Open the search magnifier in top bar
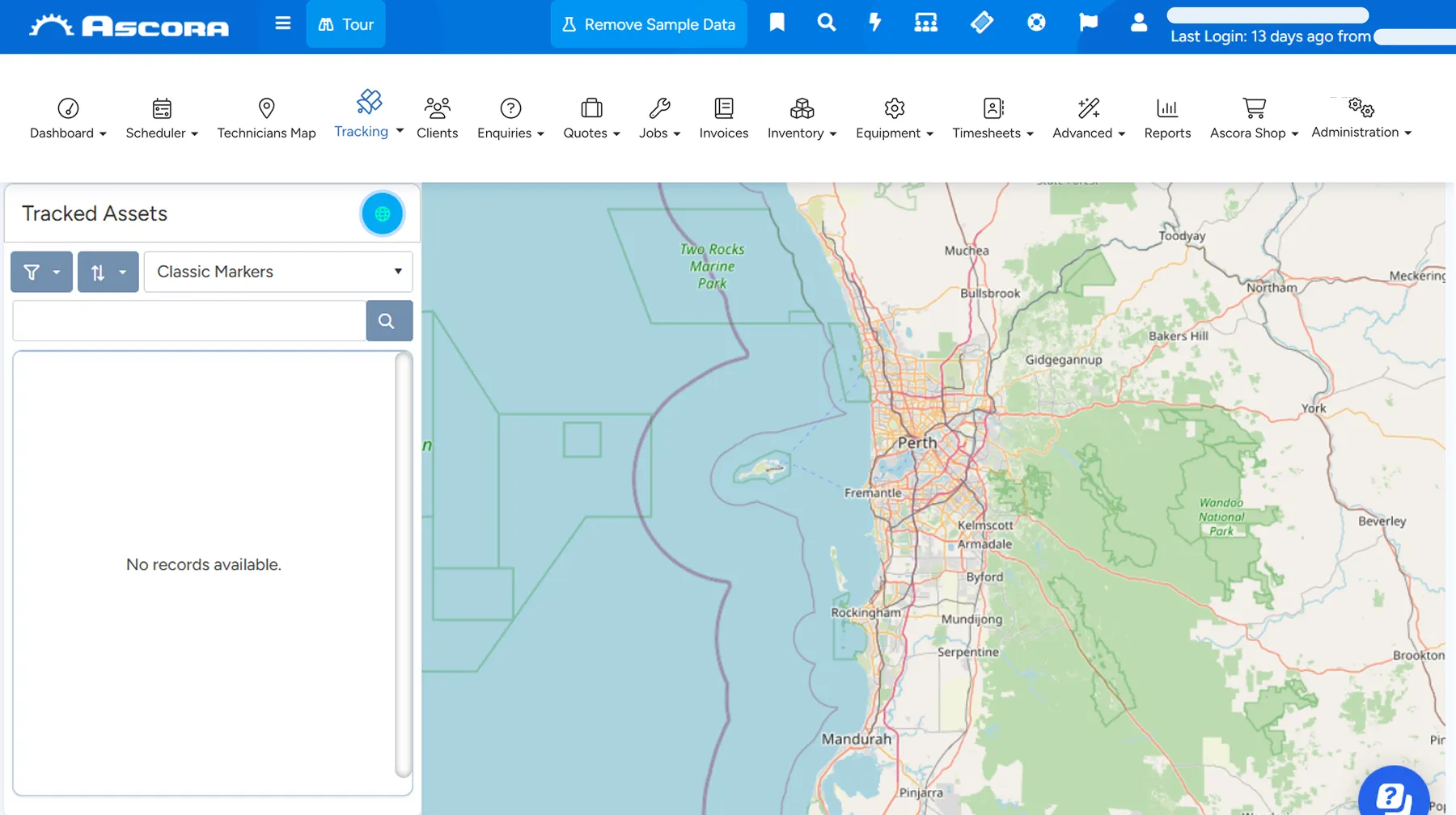Screen dimensions: 1456x815 (x=826, y=23)
